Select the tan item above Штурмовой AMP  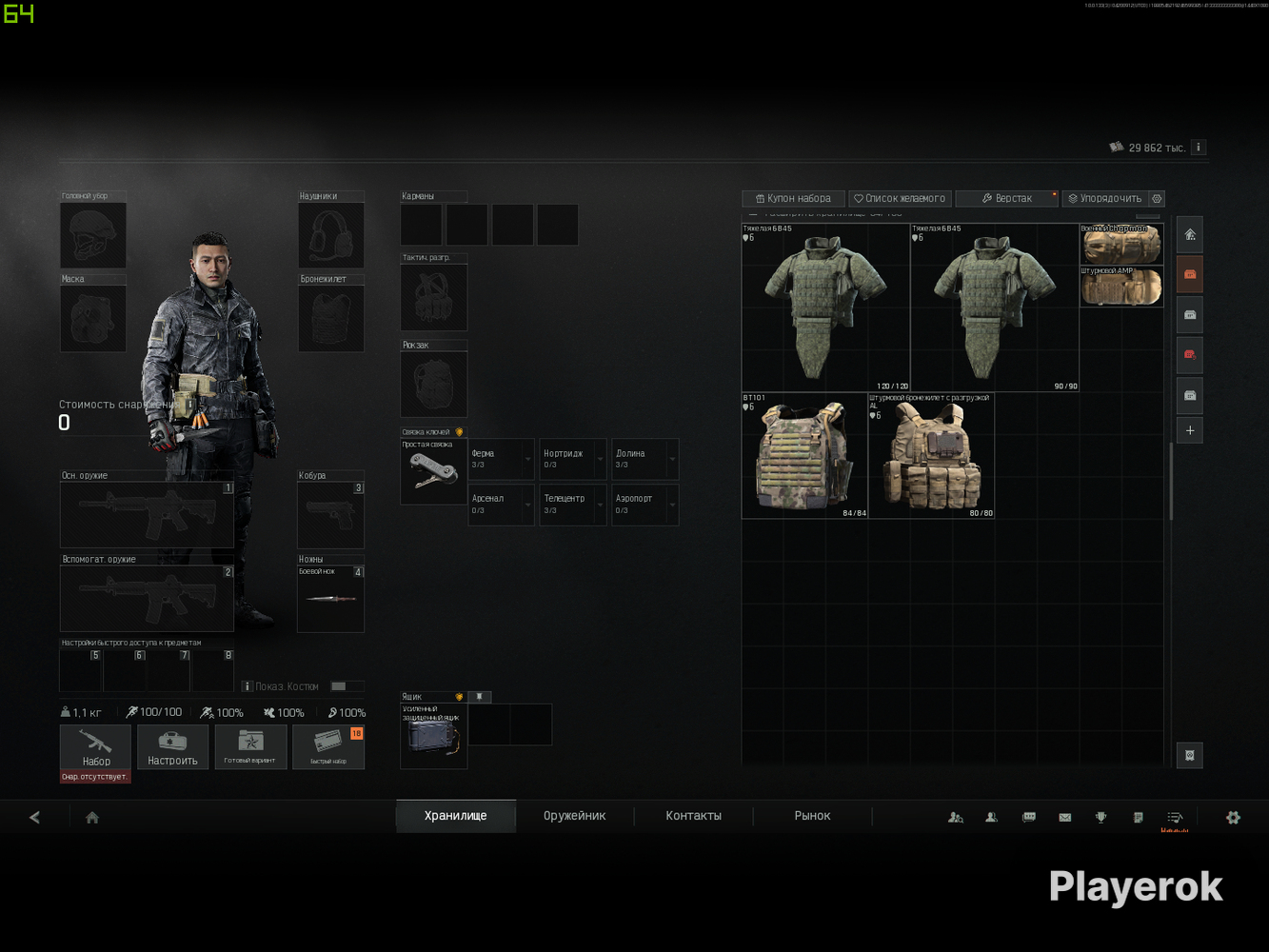(1121, 245)
